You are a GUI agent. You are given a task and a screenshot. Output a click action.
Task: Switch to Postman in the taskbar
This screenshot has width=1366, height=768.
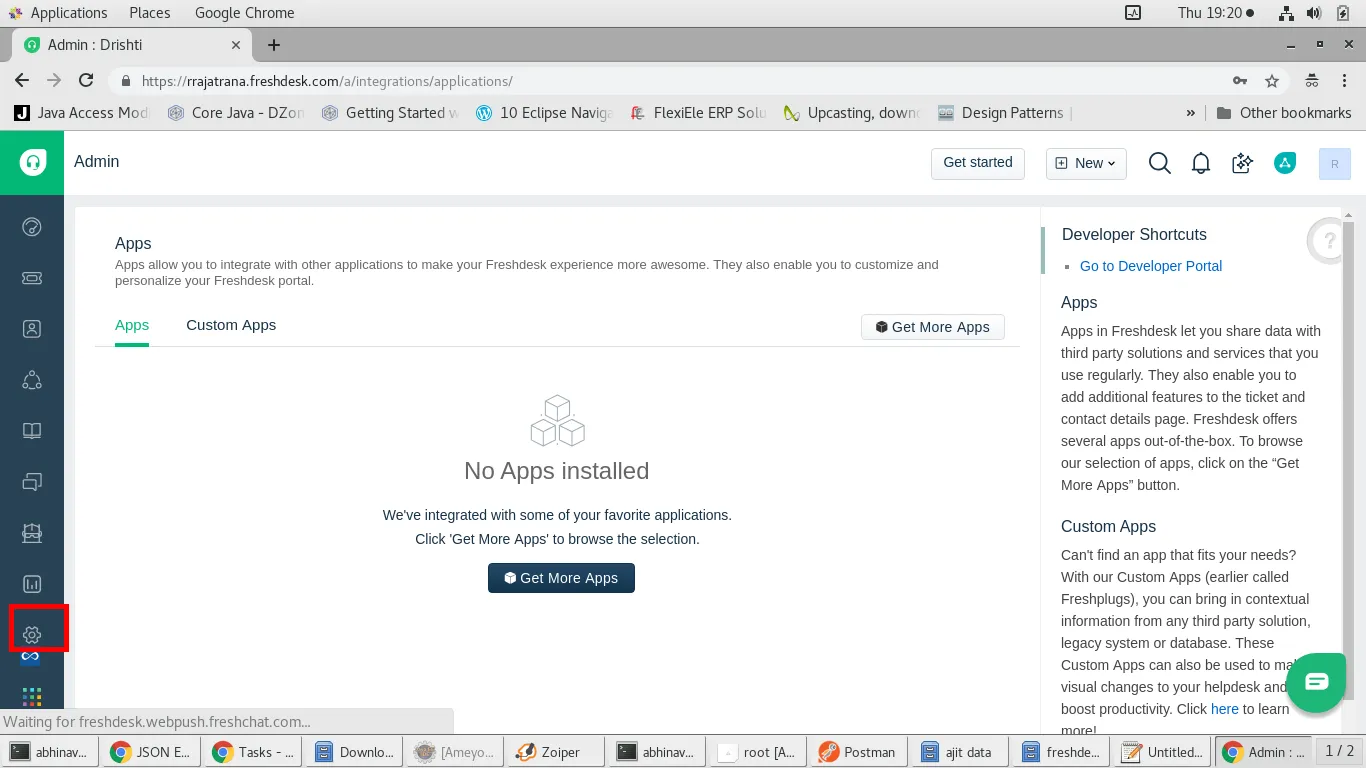tap(857, 752)
